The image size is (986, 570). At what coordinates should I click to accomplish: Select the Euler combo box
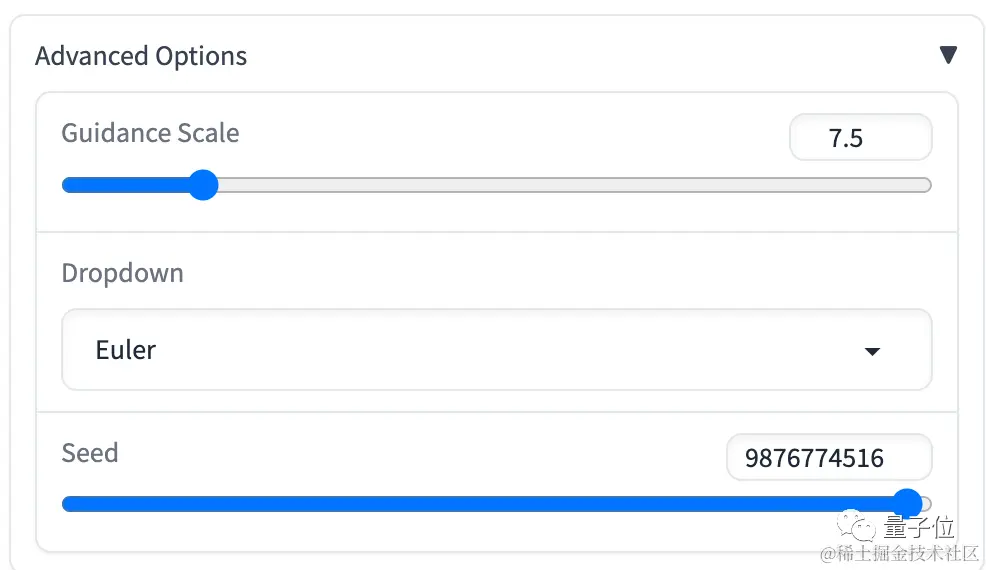point(496,350)
